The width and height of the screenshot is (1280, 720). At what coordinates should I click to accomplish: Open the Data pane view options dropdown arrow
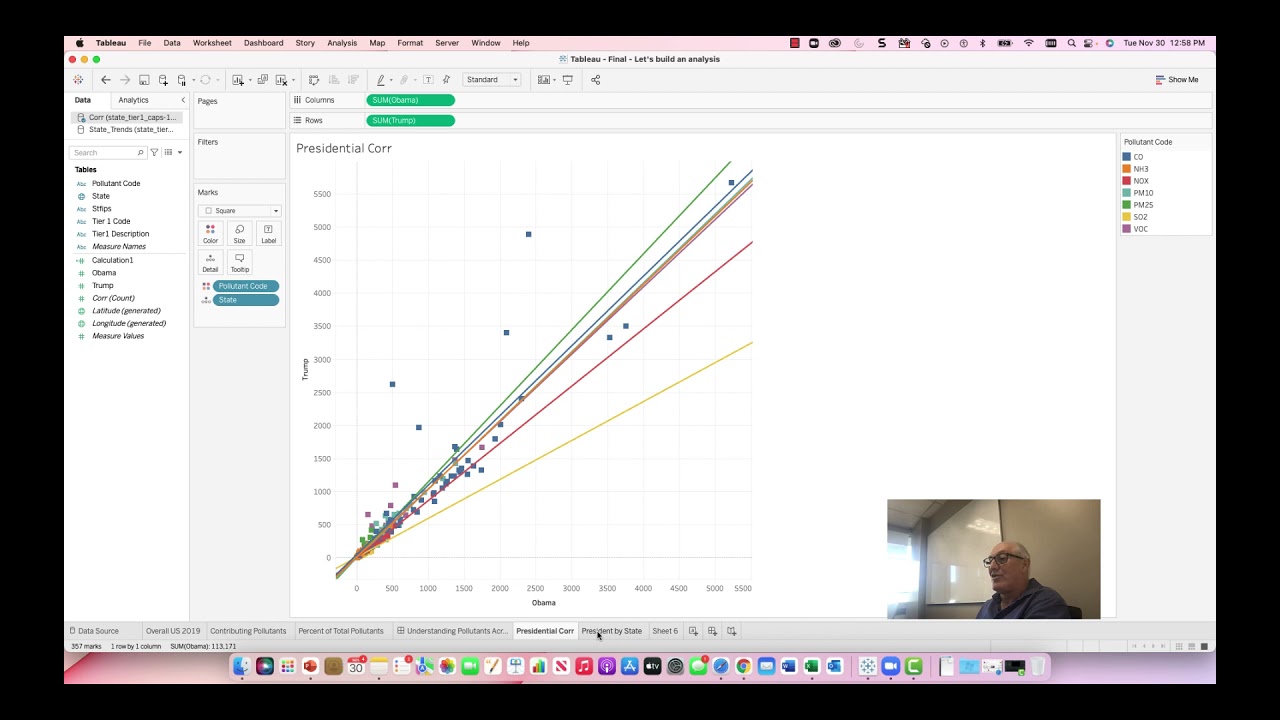tap(180, 153)
